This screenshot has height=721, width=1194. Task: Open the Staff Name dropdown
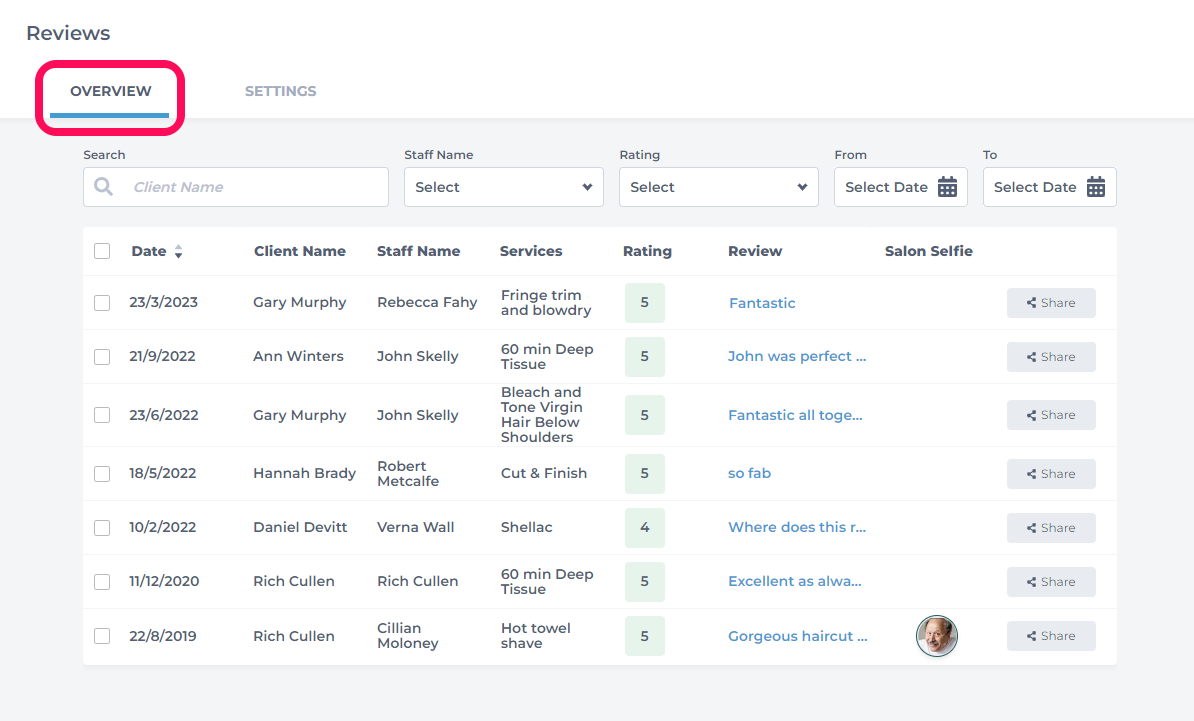(503, 187)
